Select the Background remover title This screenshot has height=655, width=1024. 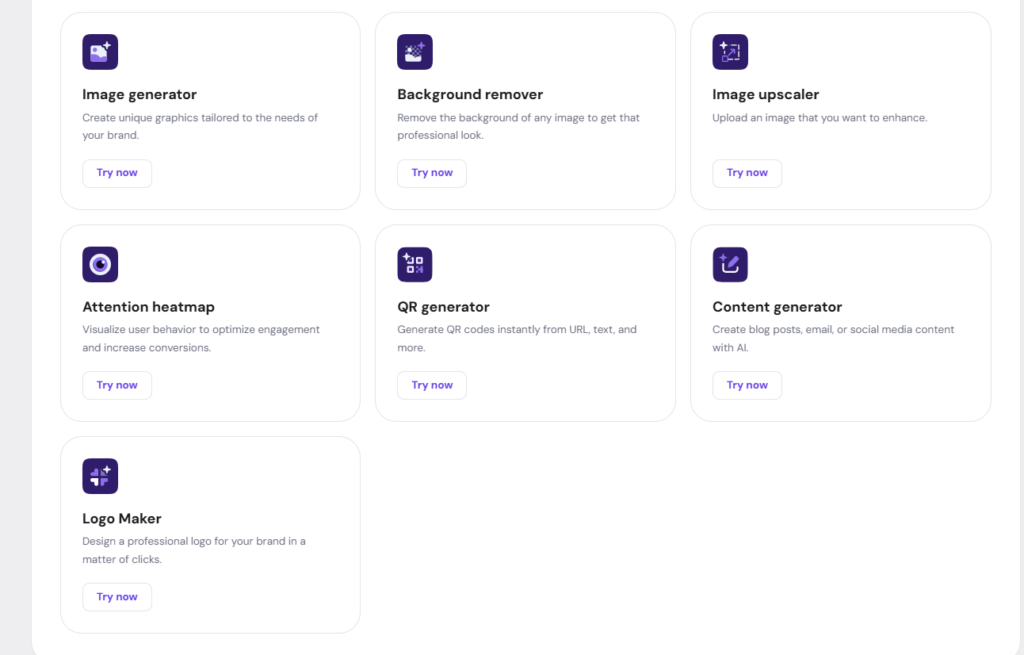(x=470, y=95)
